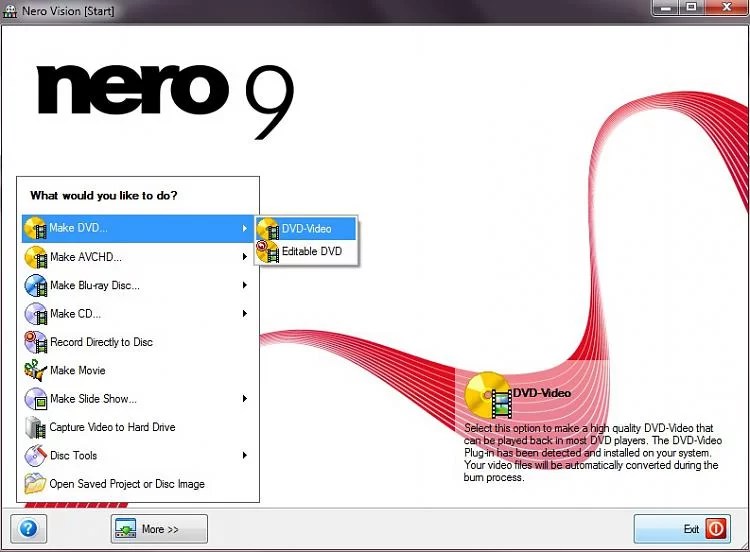Screen dimensions: 750x552
Task: Click the Make Blu-ray Disc icon
Action: [36, 286]
